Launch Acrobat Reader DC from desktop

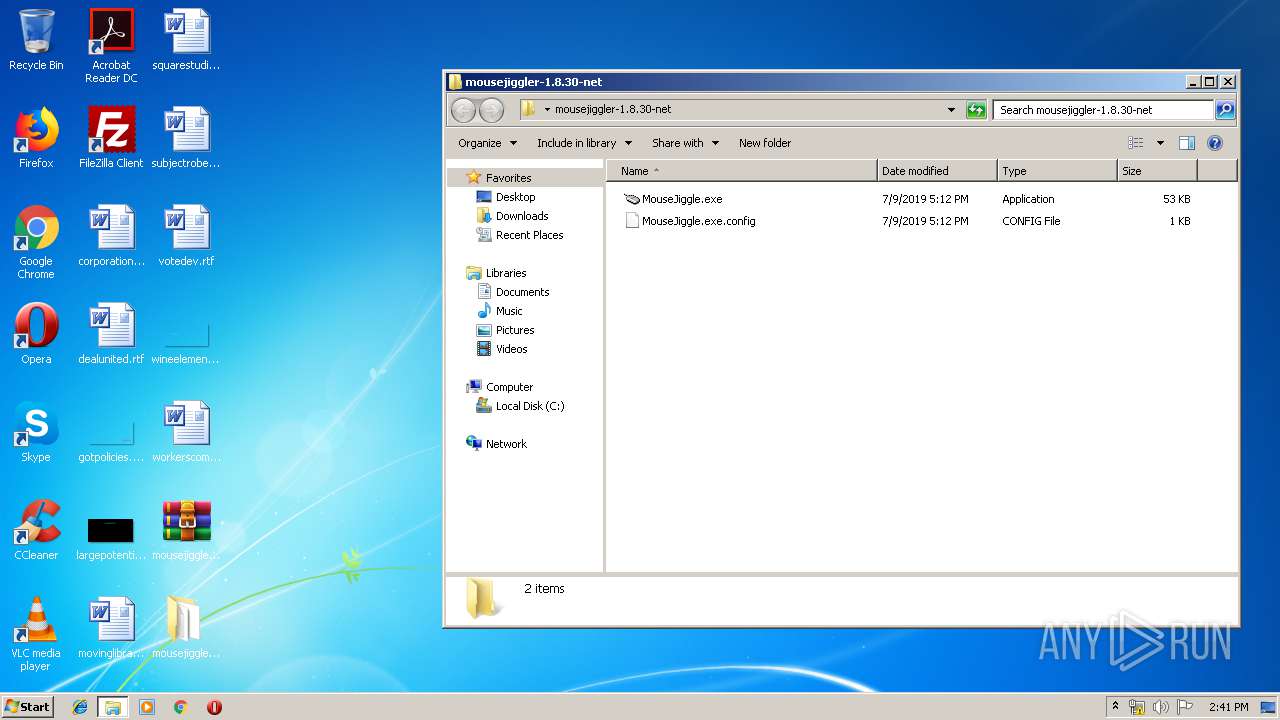pyautogui.click(x=111, y=46)
